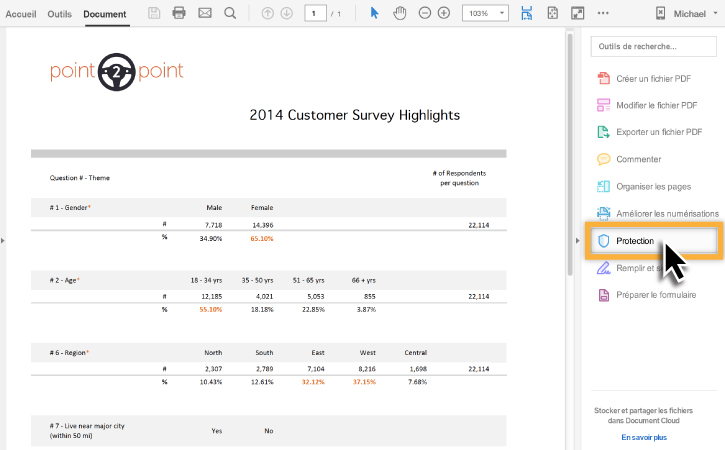
Task: Open the search magnifier tool
Action: pos(230,13)
